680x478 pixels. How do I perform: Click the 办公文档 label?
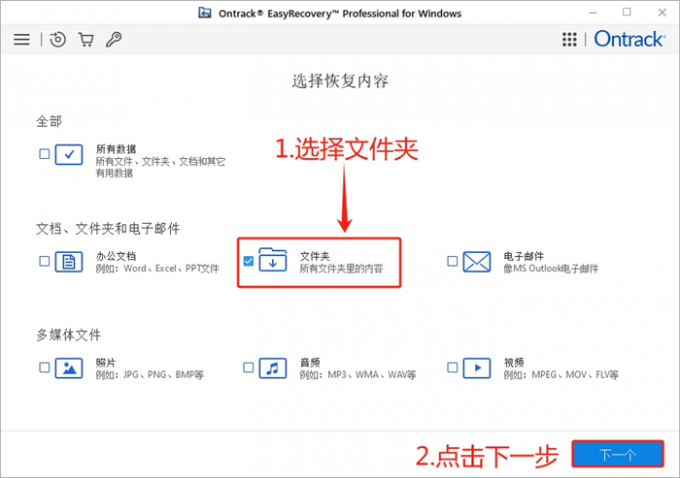click(116, 256)
